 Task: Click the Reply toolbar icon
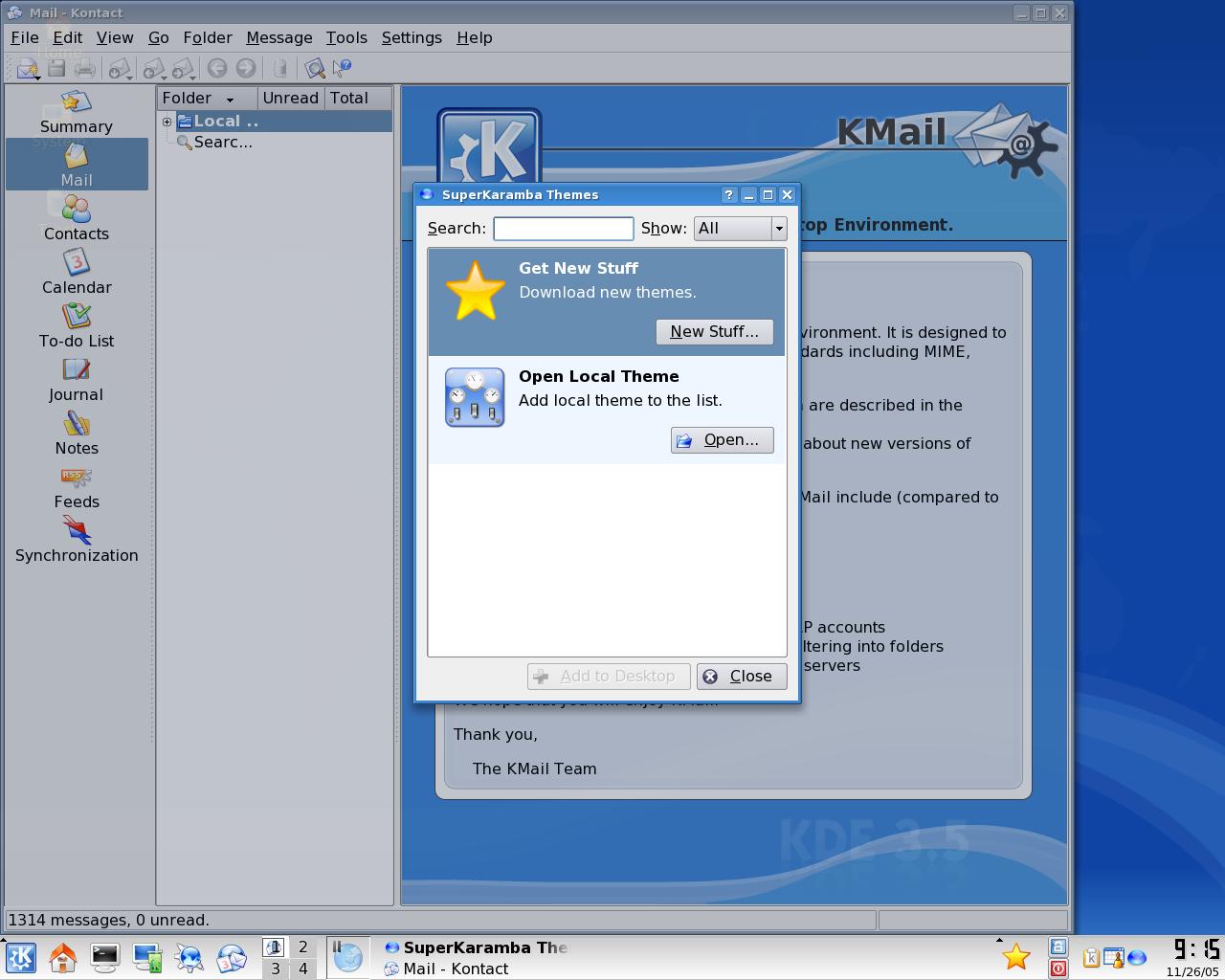pyautogui.click(x=151, y=68)
